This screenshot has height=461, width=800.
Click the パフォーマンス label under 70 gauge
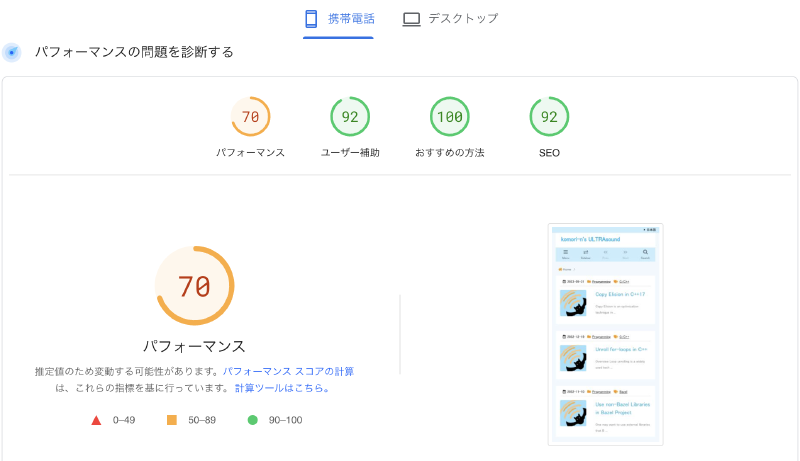pyautogui.click(x=251, y=152)
